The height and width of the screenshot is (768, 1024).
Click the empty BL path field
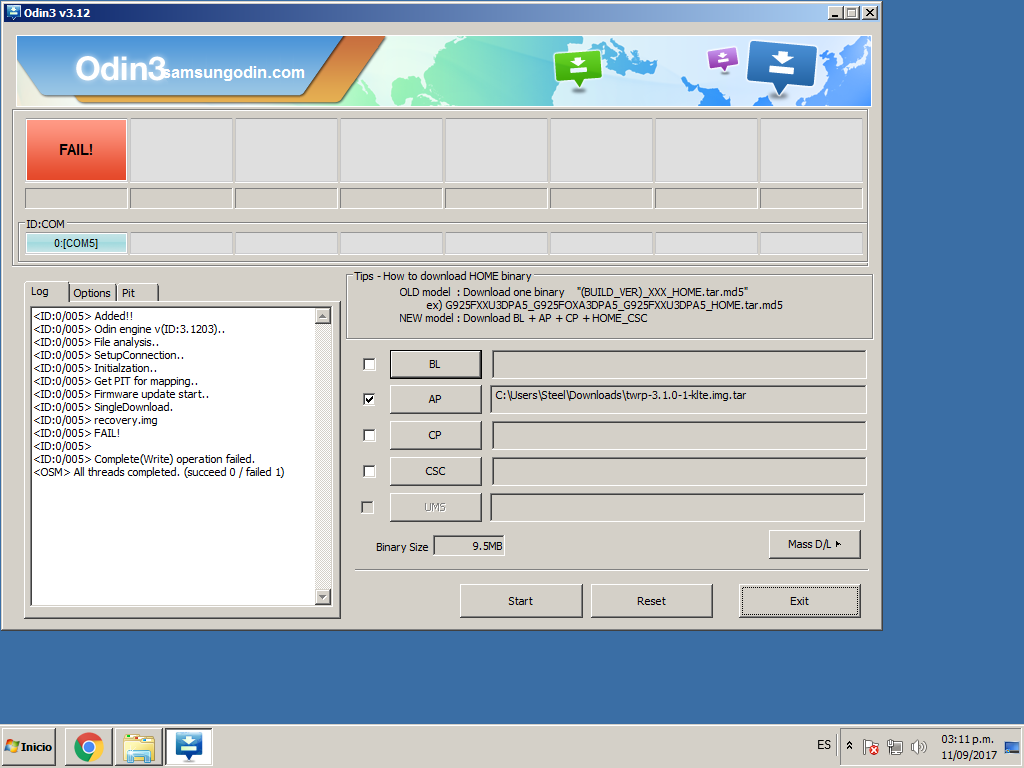point(679,364)
